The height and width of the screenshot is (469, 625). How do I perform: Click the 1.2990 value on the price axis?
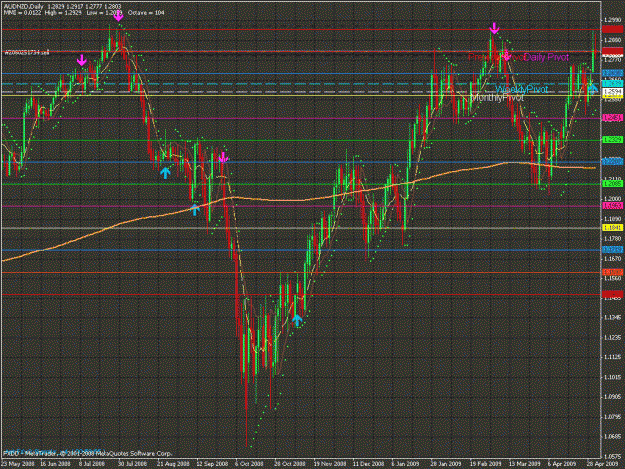tap(613, 20)
